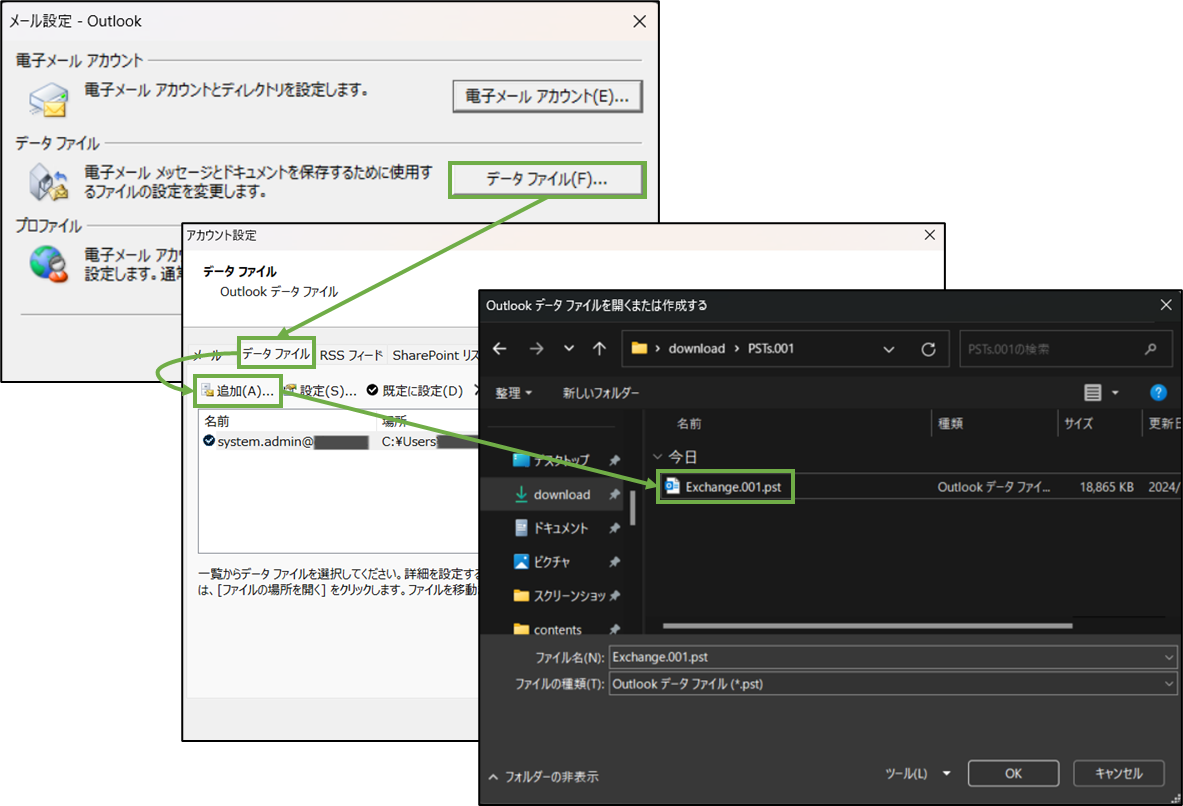Screen dimensions: 1183x806
Task: Click the data files icon in Mail Setup
Action: [49, 183]
